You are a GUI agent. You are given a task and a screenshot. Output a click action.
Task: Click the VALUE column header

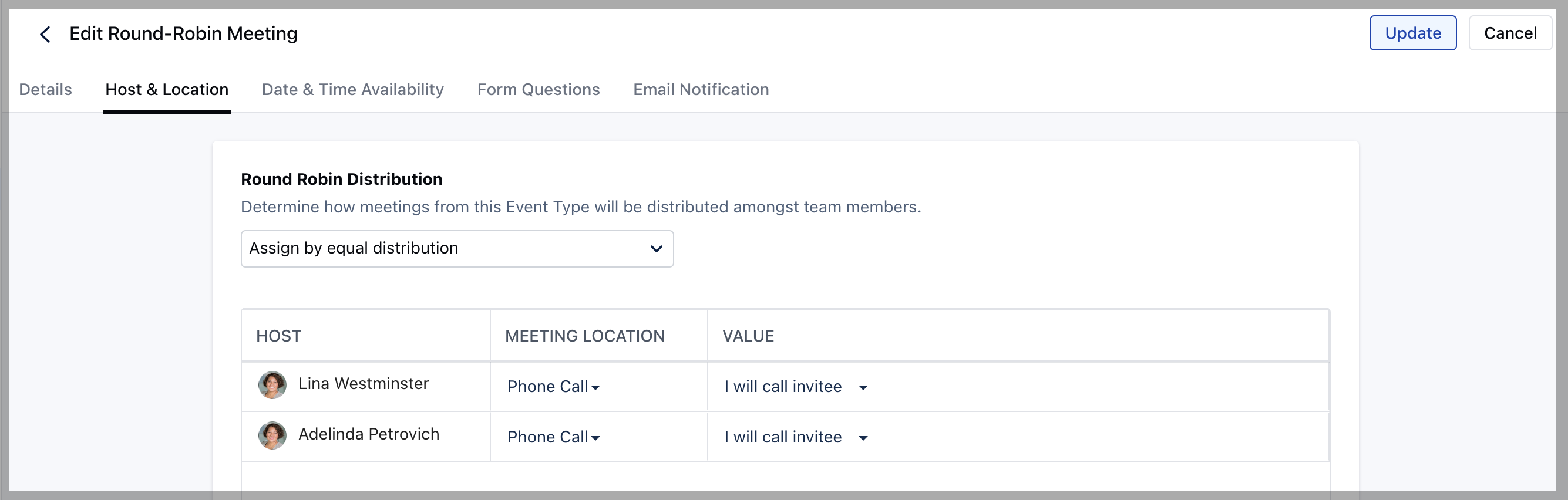(748, 336)
